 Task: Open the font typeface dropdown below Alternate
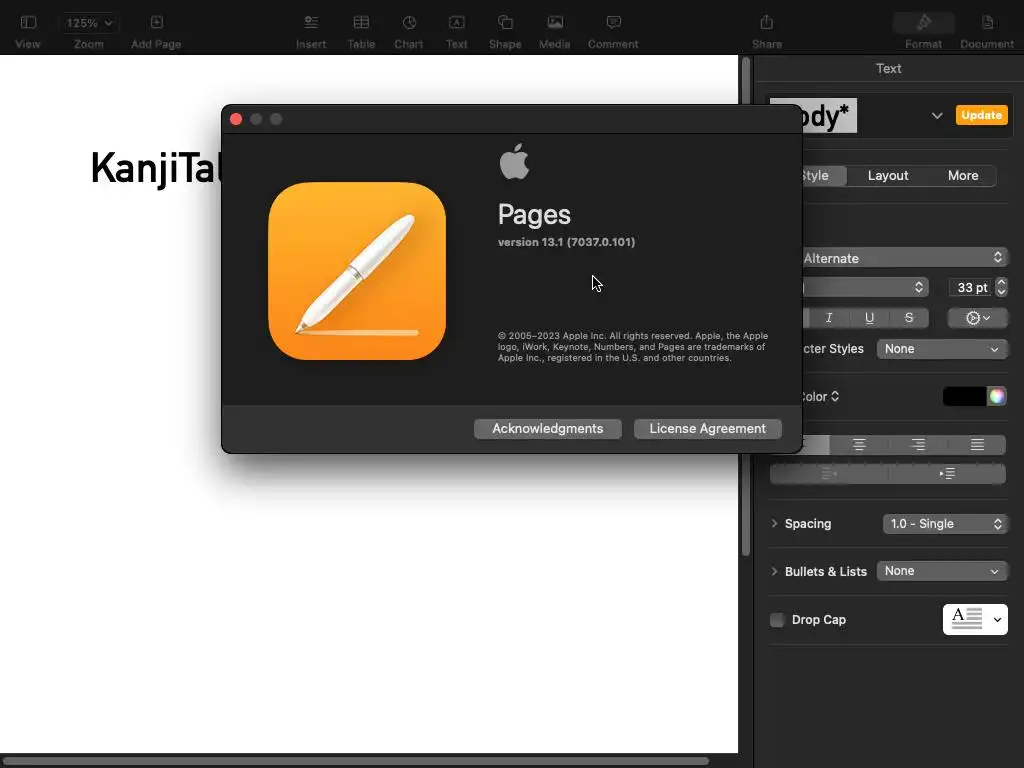(x=865, y=287)
